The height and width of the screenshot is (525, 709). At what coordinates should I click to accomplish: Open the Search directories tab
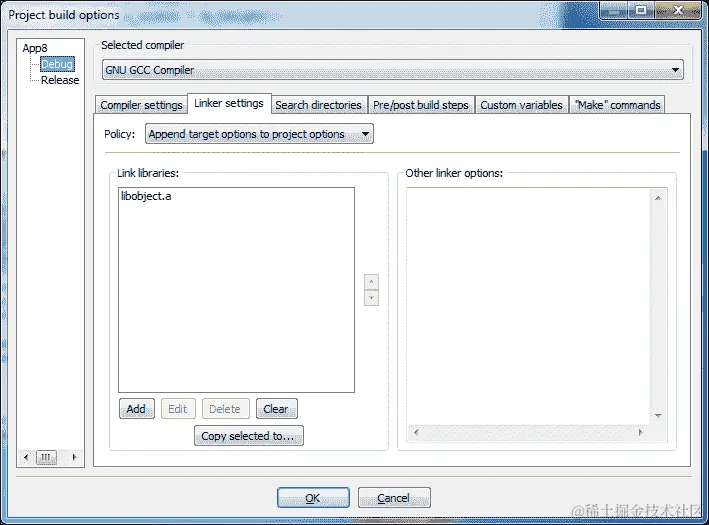(x=318, y=105)
